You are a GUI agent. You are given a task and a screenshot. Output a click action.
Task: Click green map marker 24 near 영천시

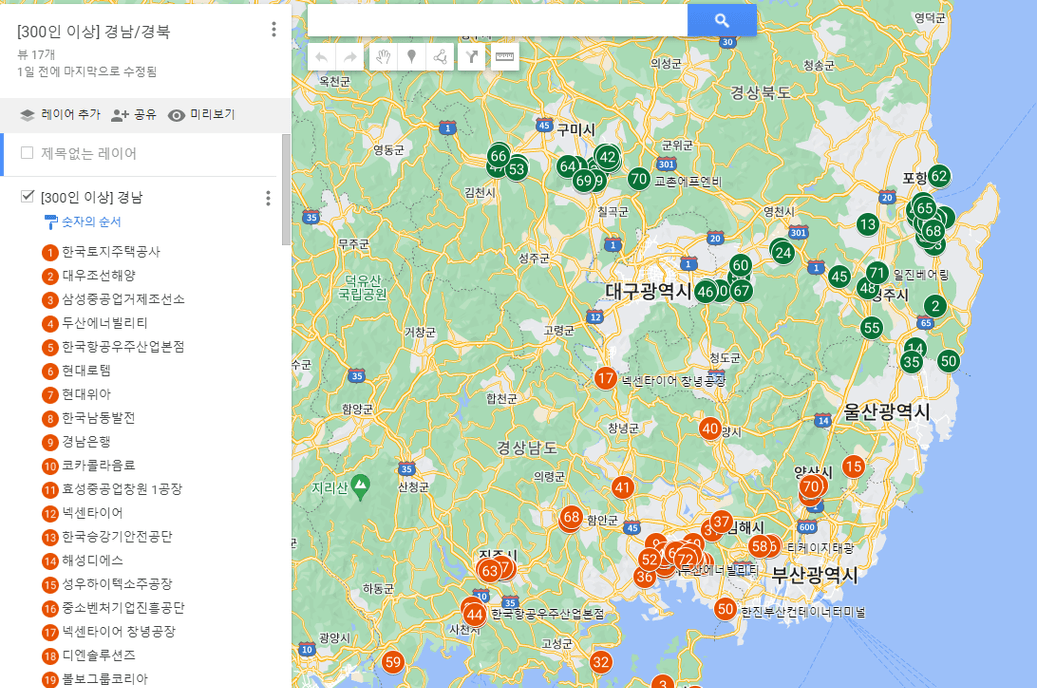coord(783,253)
